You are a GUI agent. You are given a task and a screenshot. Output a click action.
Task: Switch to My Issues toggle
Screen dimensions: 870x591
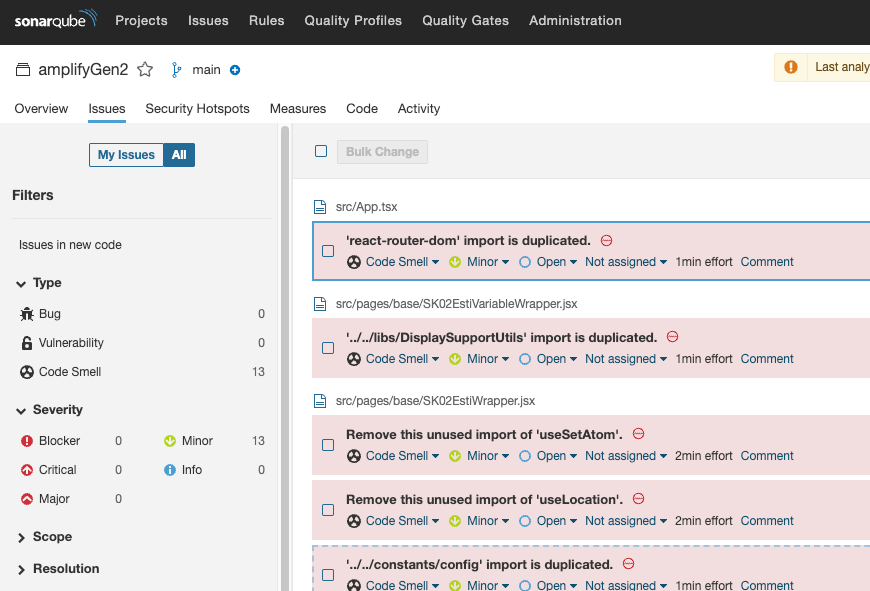point(127,155)
